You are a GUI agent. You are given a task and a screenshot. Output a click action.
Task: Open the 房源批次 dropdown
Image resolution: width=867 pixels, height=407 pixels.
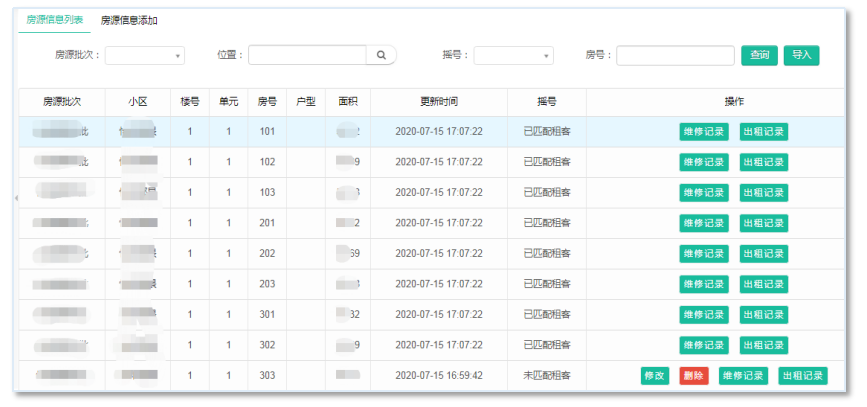coord(145,56)
